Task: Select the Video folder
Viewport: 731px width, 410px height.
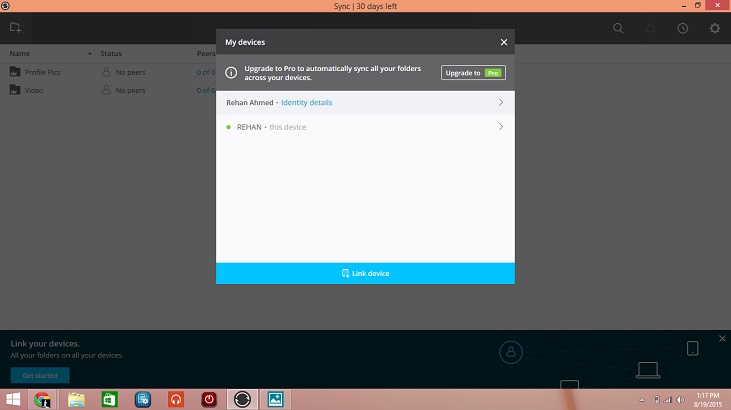Action: pos(34,90)
